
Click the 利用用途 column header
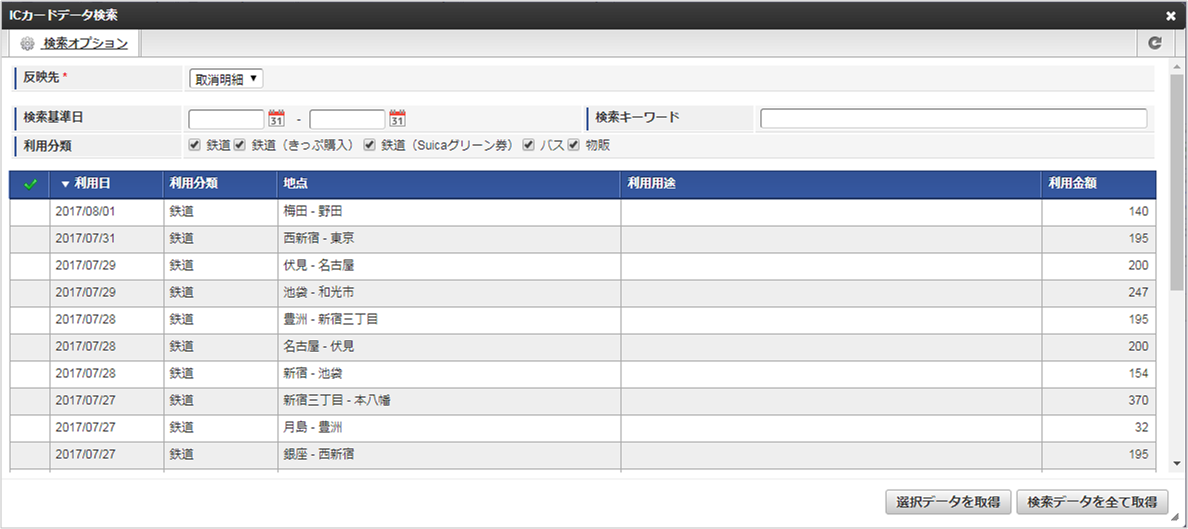pos(831,184)
